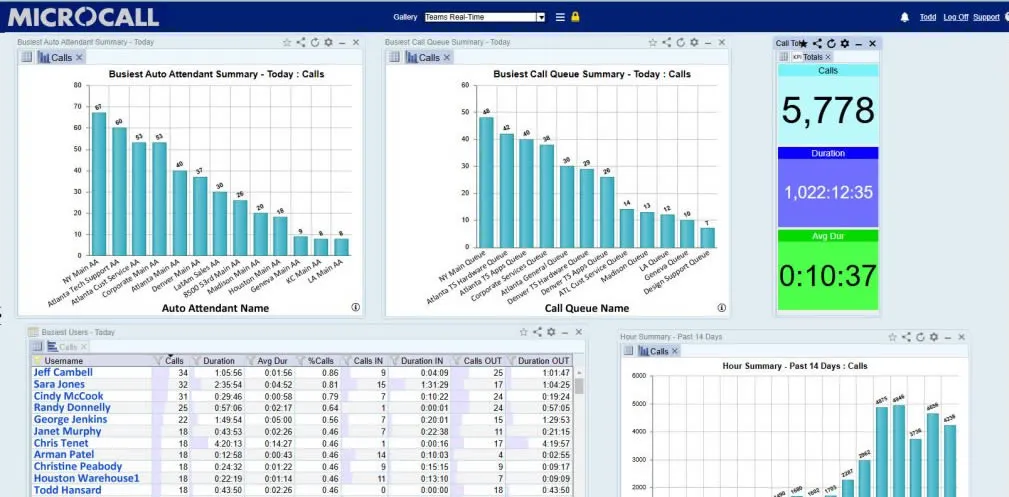The height and width of the screenshot is (497, 1009).
Task: Click the MICROCALL logo
Action: tap(82, 17)
